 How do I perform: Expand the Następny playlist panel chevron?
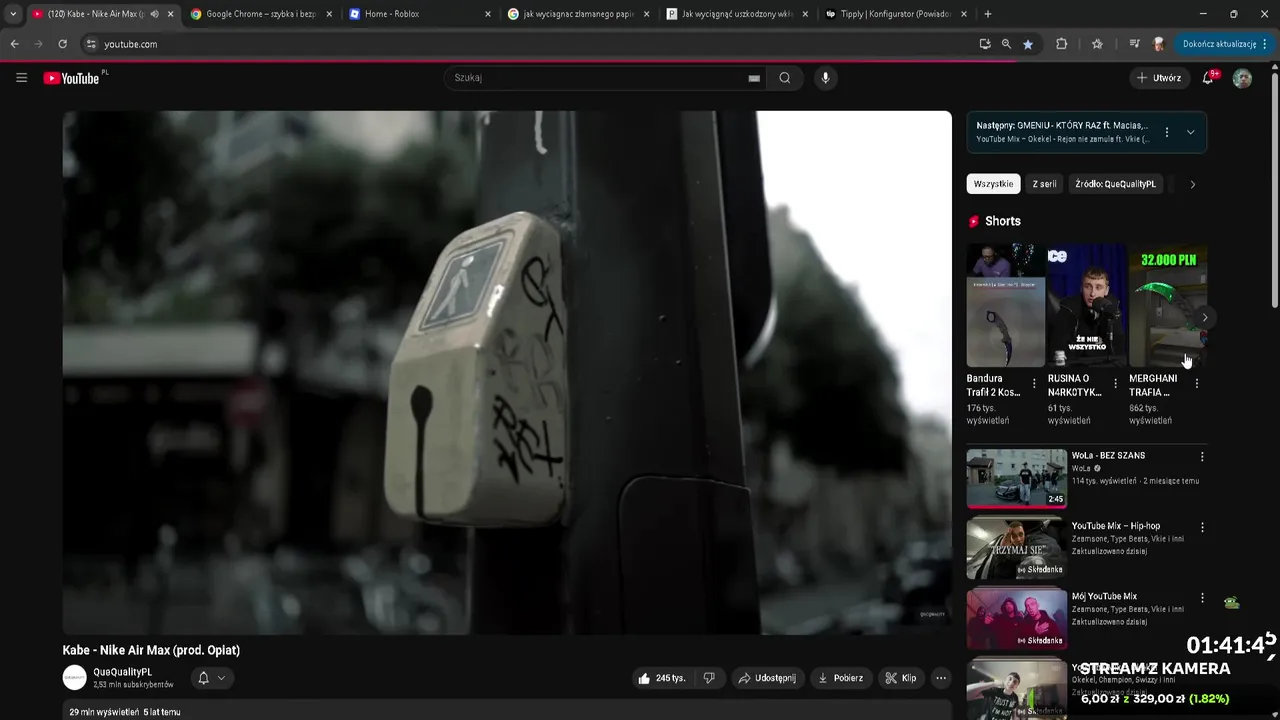tap(1190, 132)
